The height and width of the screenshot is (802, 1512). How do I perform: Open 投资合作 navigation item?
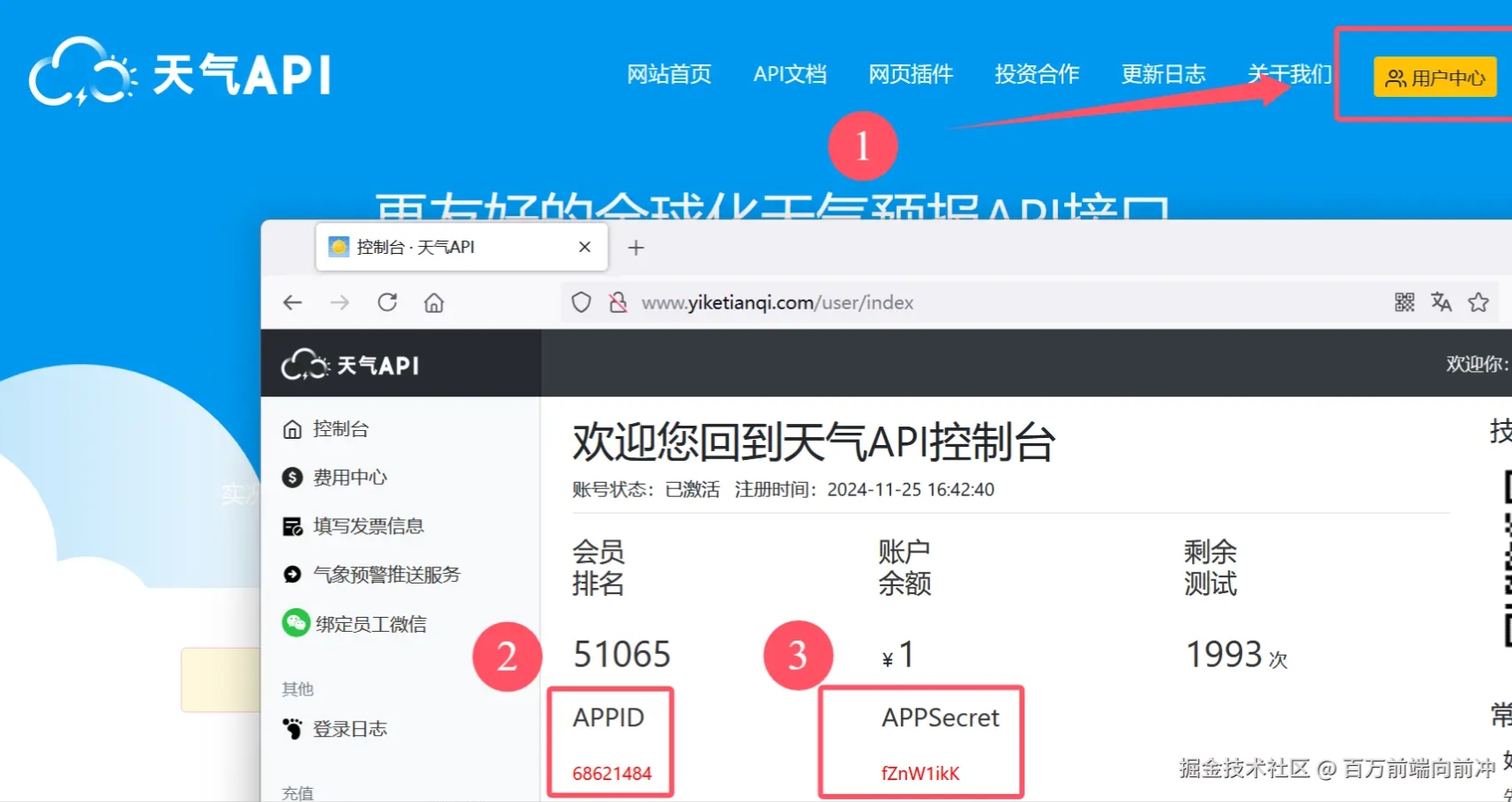[1037, 74]
